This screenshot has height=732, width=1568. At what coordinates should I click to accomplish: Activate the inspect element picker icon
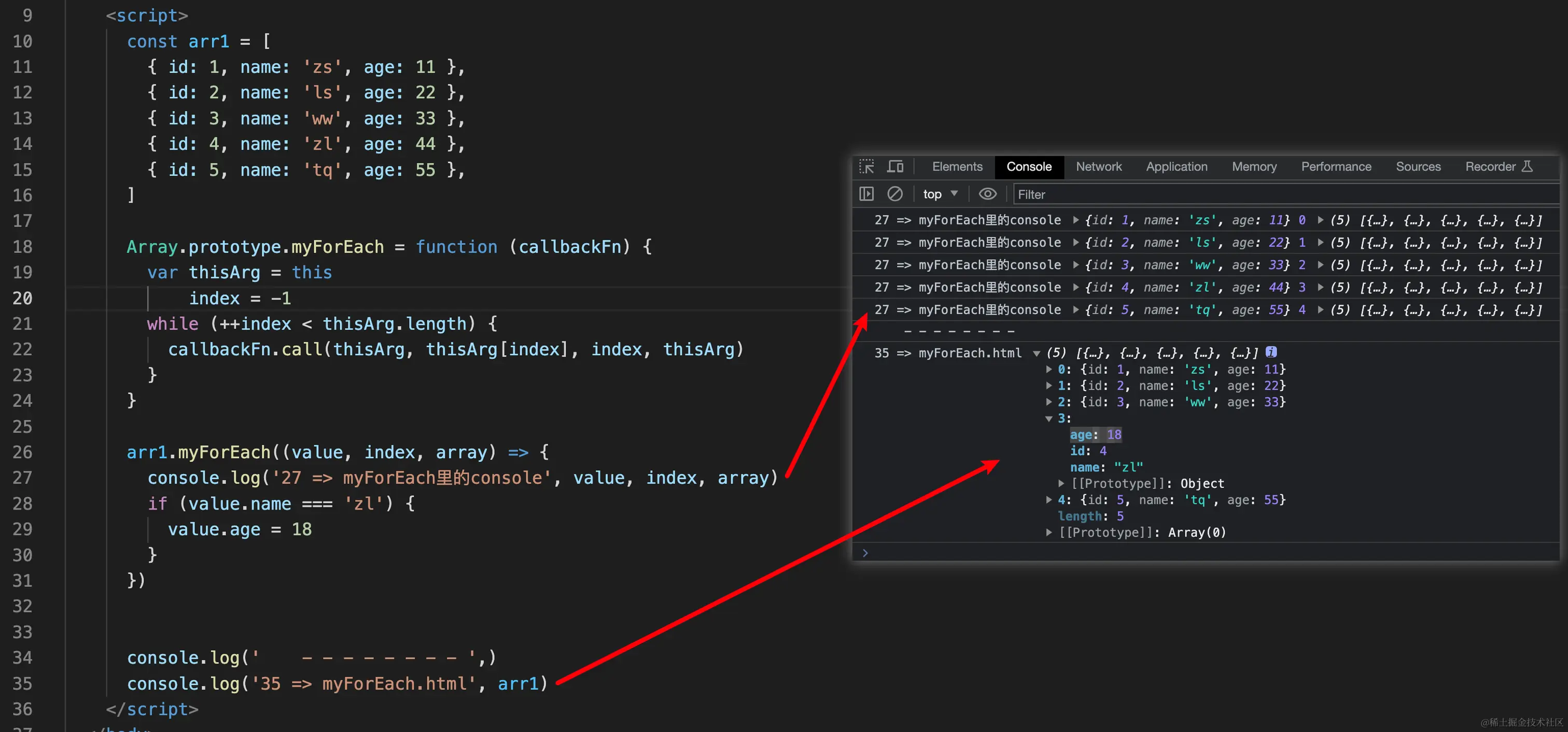coord(866,167)
